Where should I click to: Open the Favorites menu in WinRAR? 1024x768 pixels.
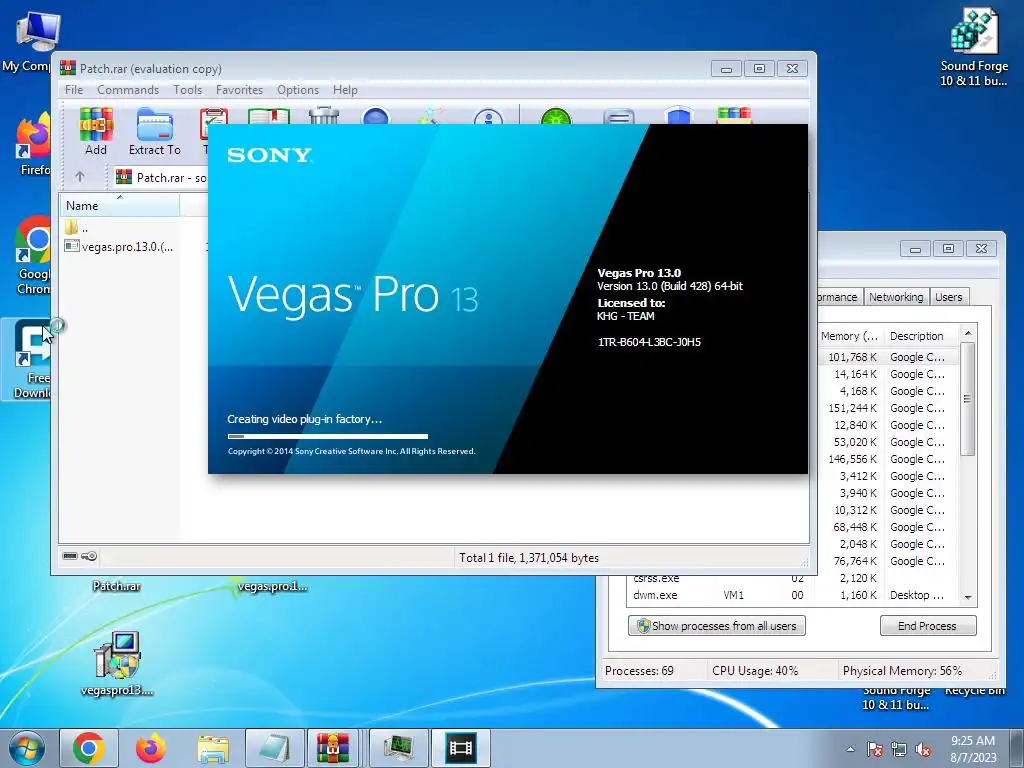[x=239, y=89]
